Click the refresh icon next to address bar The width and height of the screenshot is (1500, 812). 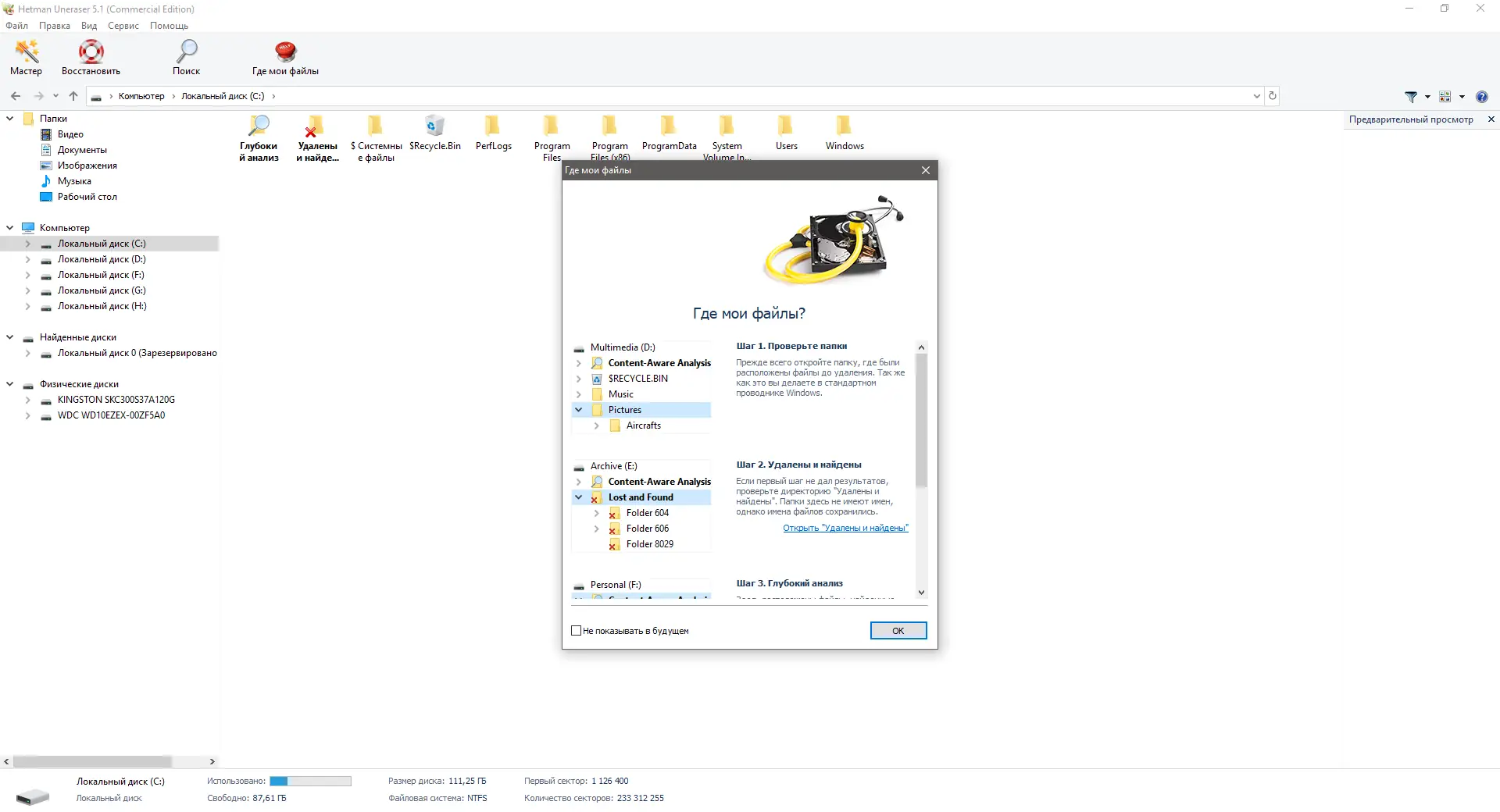pos(1272,95)
